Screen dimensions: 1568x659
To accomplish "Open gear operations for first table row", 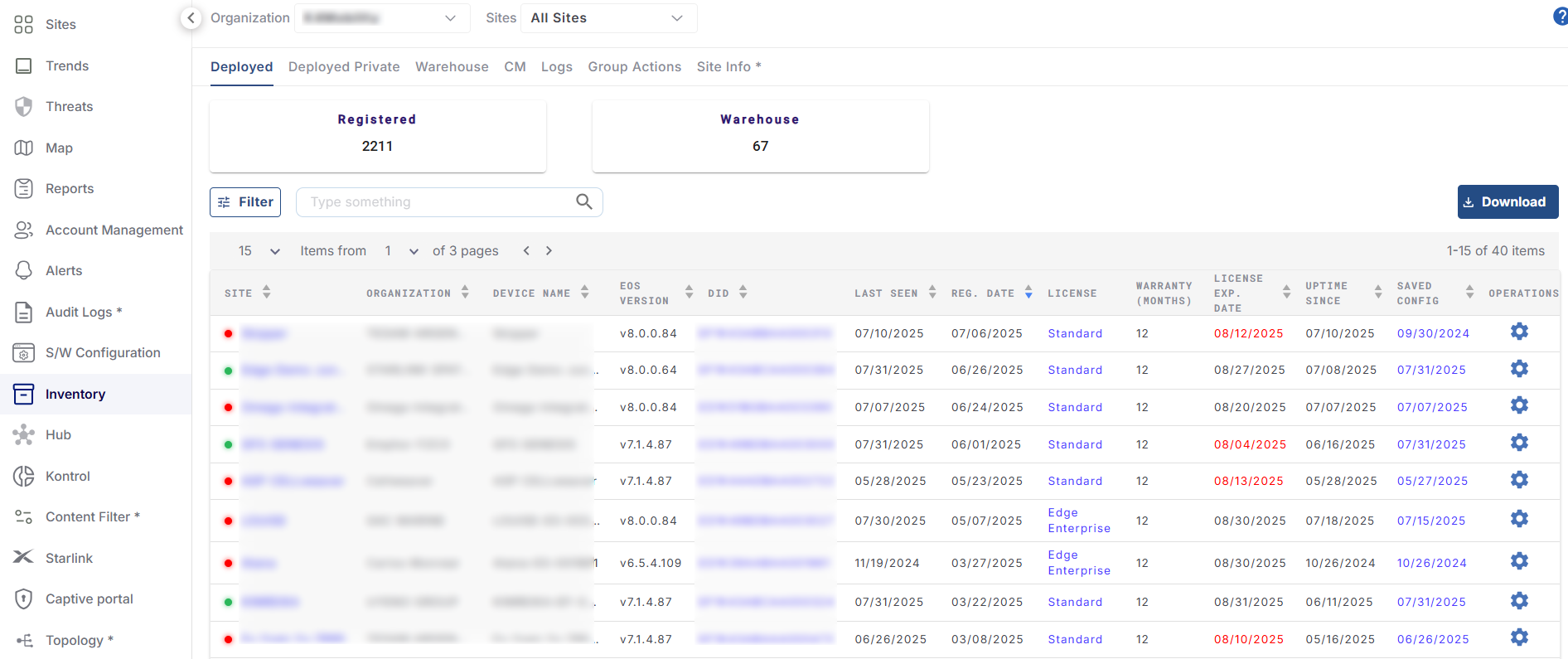I will point(1518,332).
